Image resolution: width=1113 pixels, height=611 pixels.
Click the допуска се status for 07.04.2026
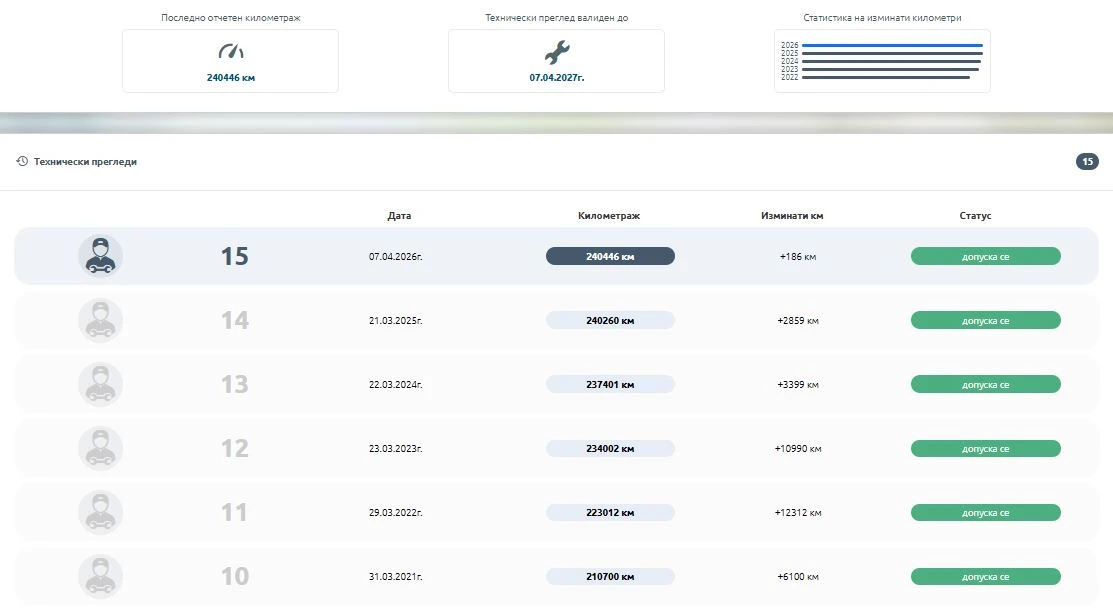985,257
